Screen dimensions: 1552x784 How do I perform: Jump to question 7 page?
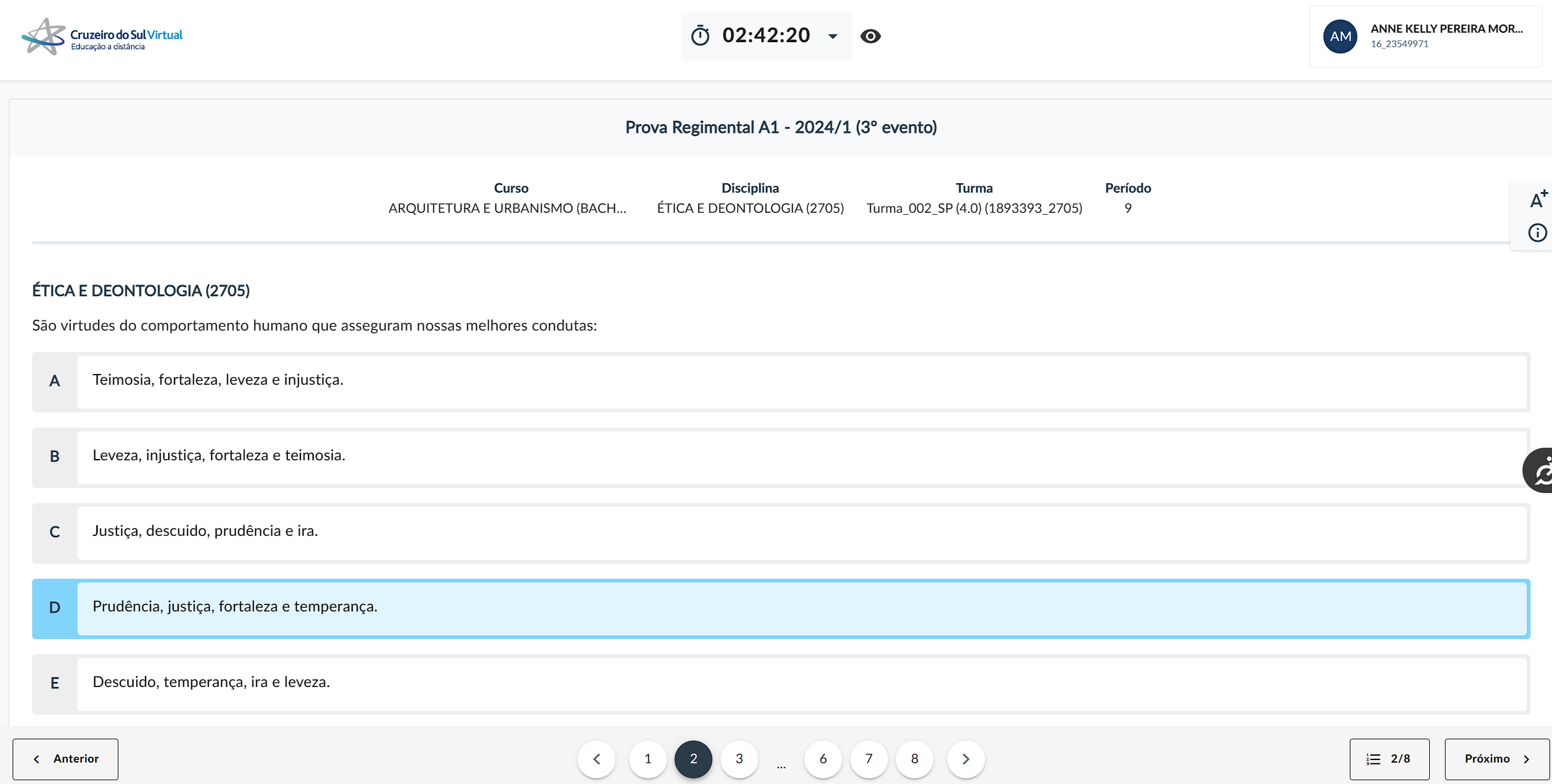tap(869, 759)
